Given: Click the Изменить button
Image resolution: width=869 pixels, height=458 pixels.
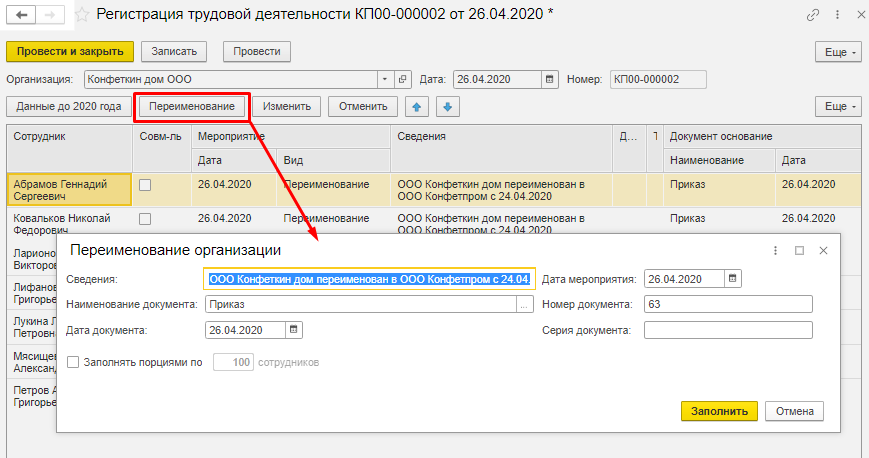Looking at the screenshot, I should (287, 106).
